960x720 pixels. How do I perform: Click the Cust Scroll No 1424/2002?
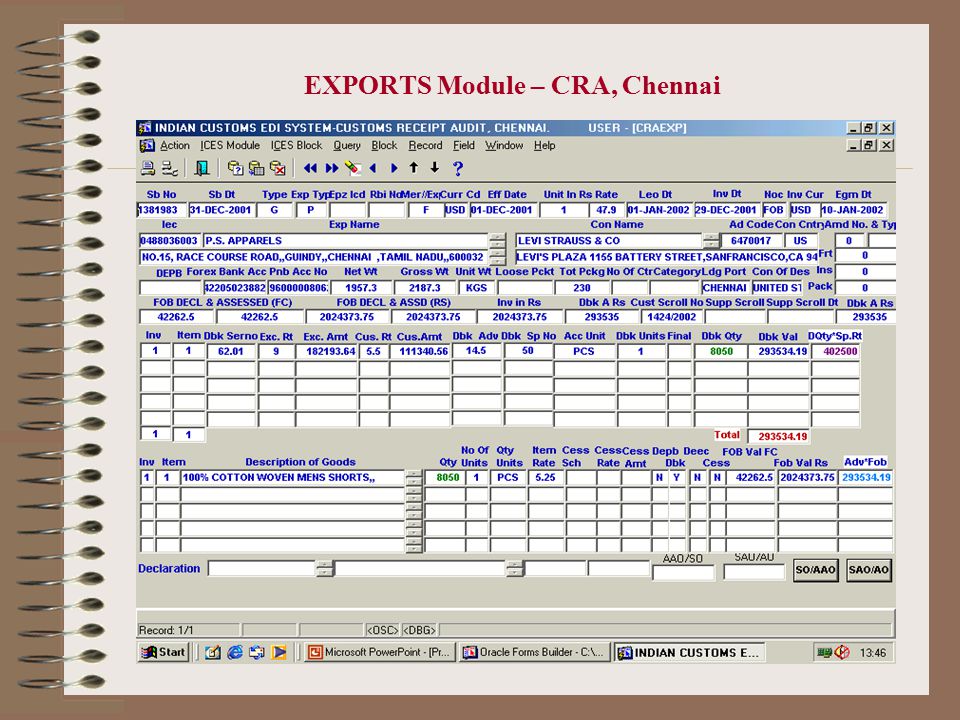pyautogui.click(x=672, y=317)
